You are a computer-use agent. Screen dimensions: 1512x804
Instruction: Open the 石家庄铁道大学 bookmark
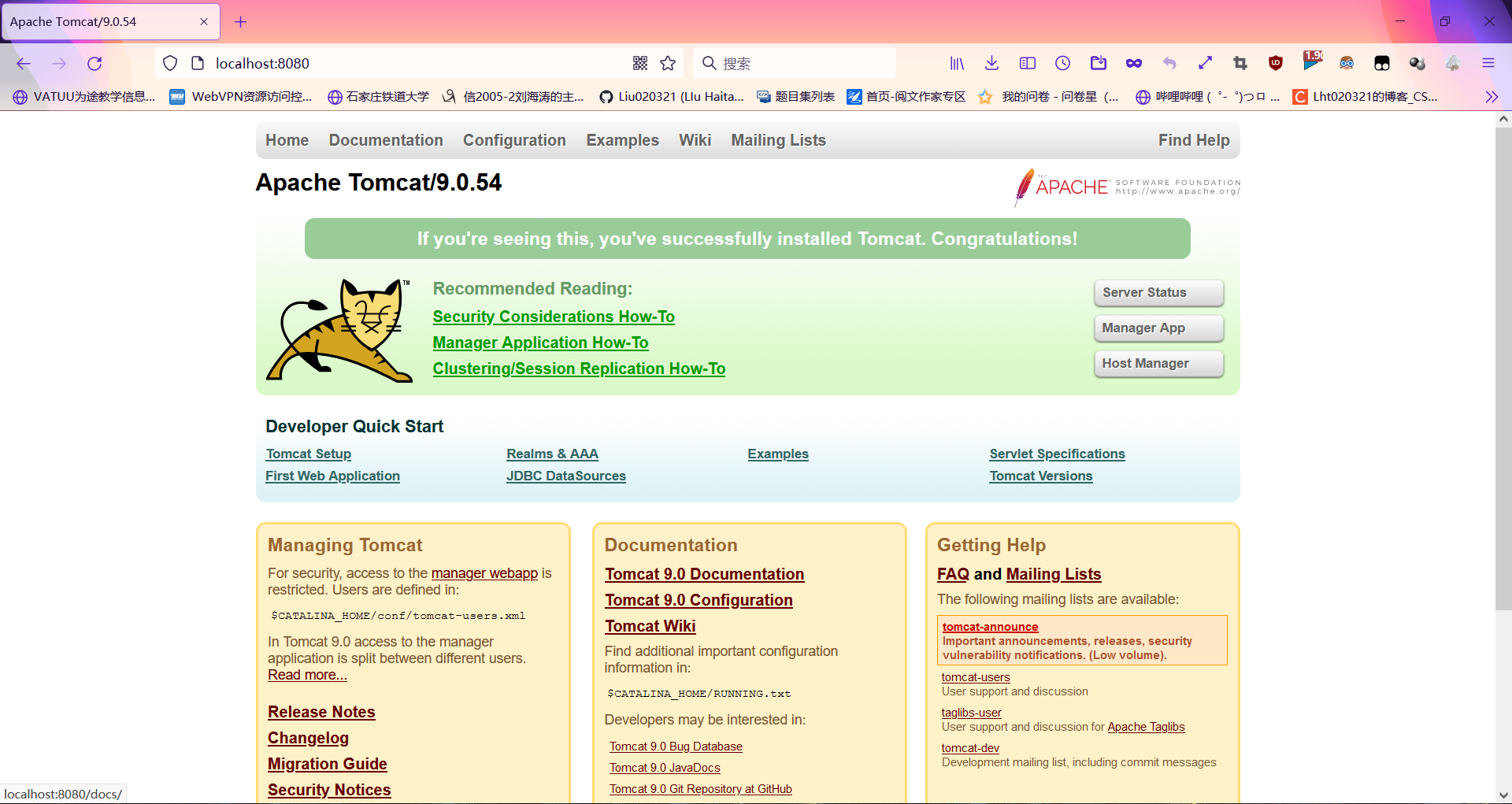pos(379,97)
